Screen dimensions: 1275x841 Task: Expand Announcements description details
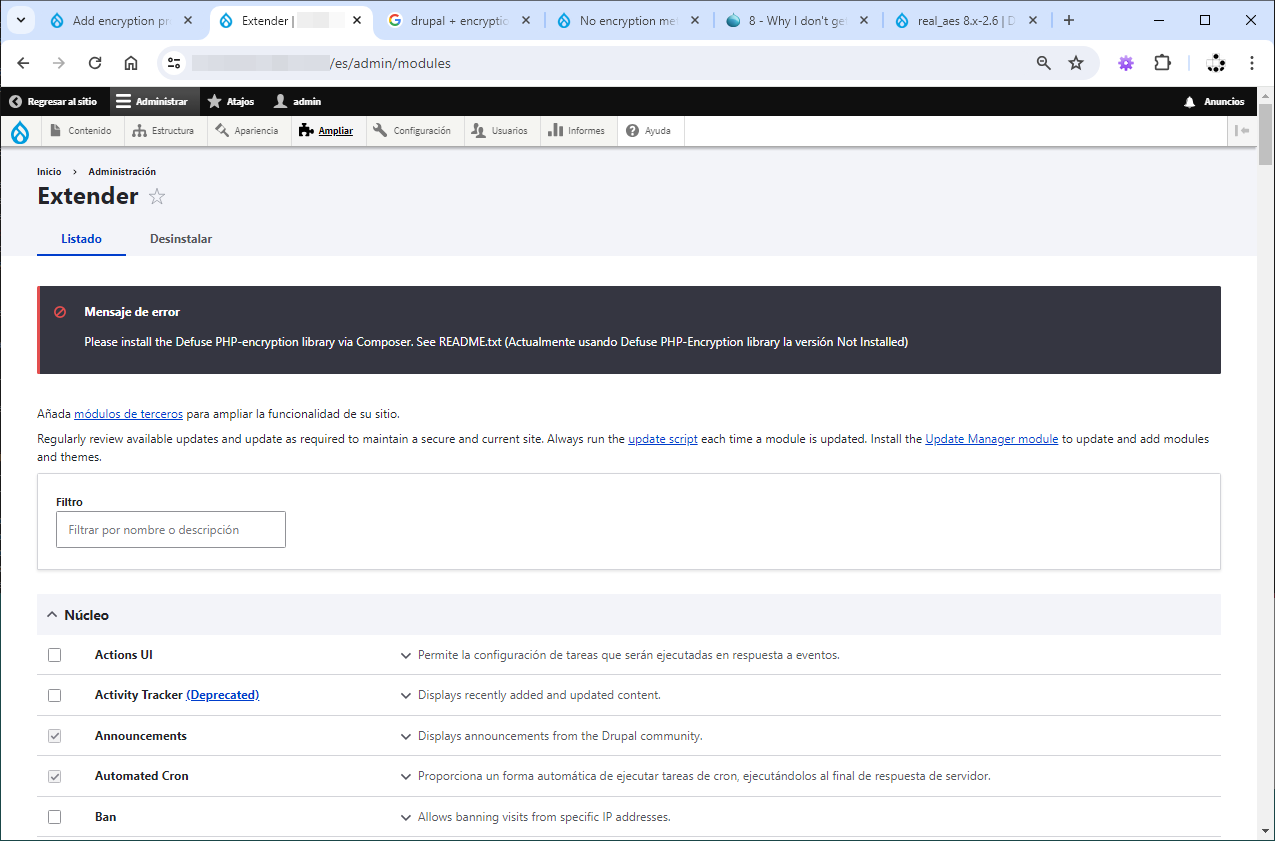(x=406, y=737)
